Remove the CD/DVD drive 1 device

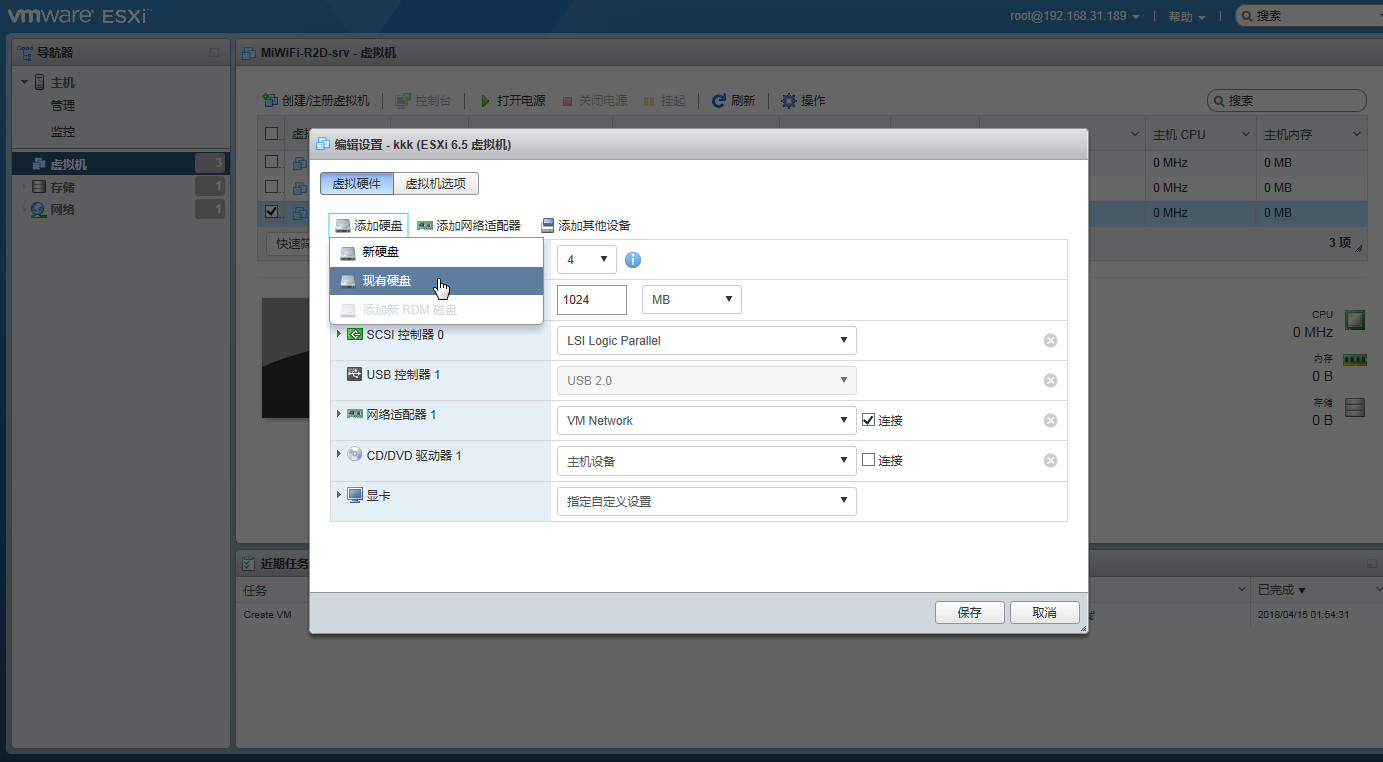(x=1050, y=461)
